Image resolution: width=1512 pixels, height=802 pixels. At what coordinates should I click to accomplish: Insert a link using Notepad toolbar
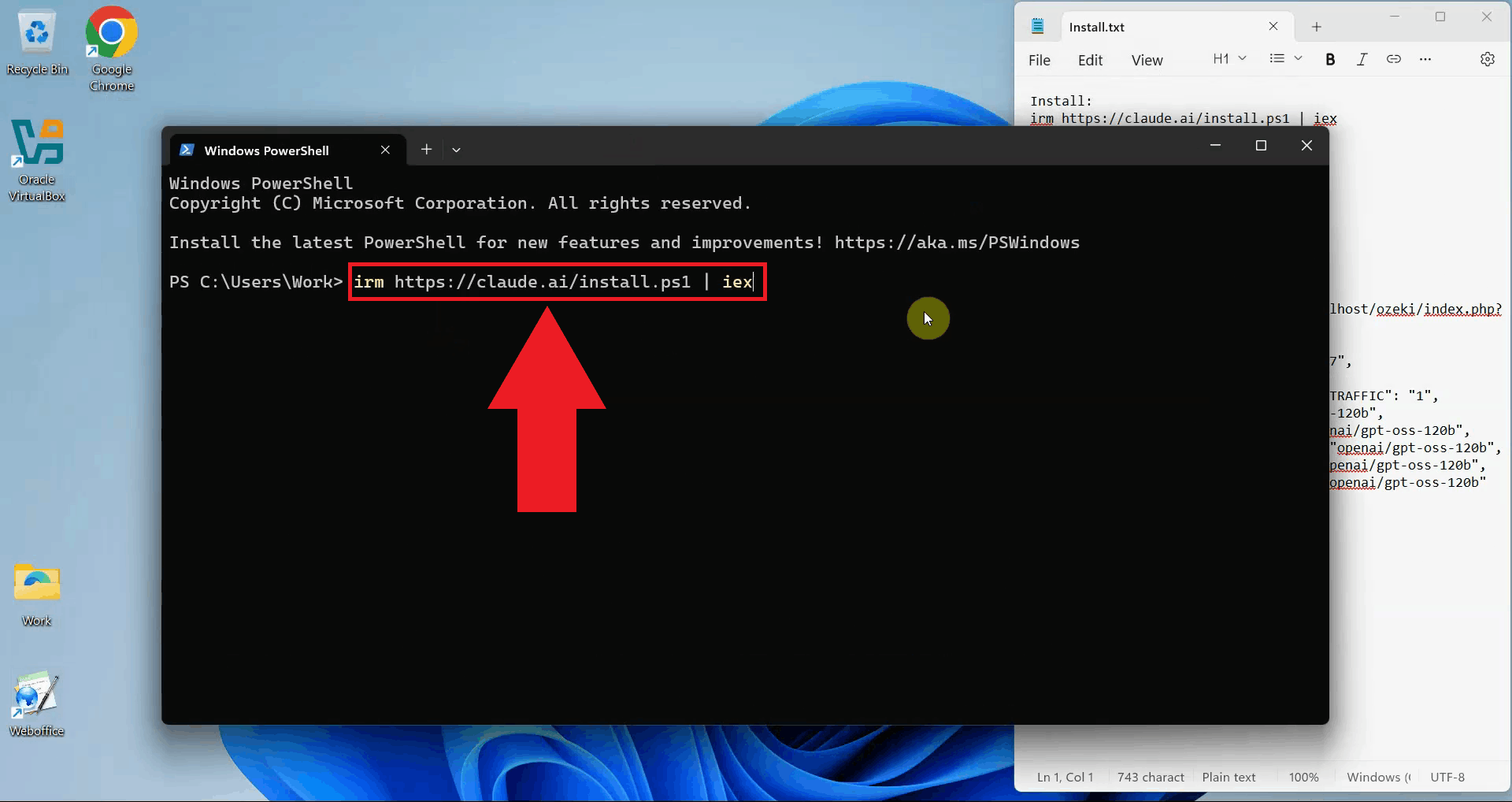coord(1393,60)
